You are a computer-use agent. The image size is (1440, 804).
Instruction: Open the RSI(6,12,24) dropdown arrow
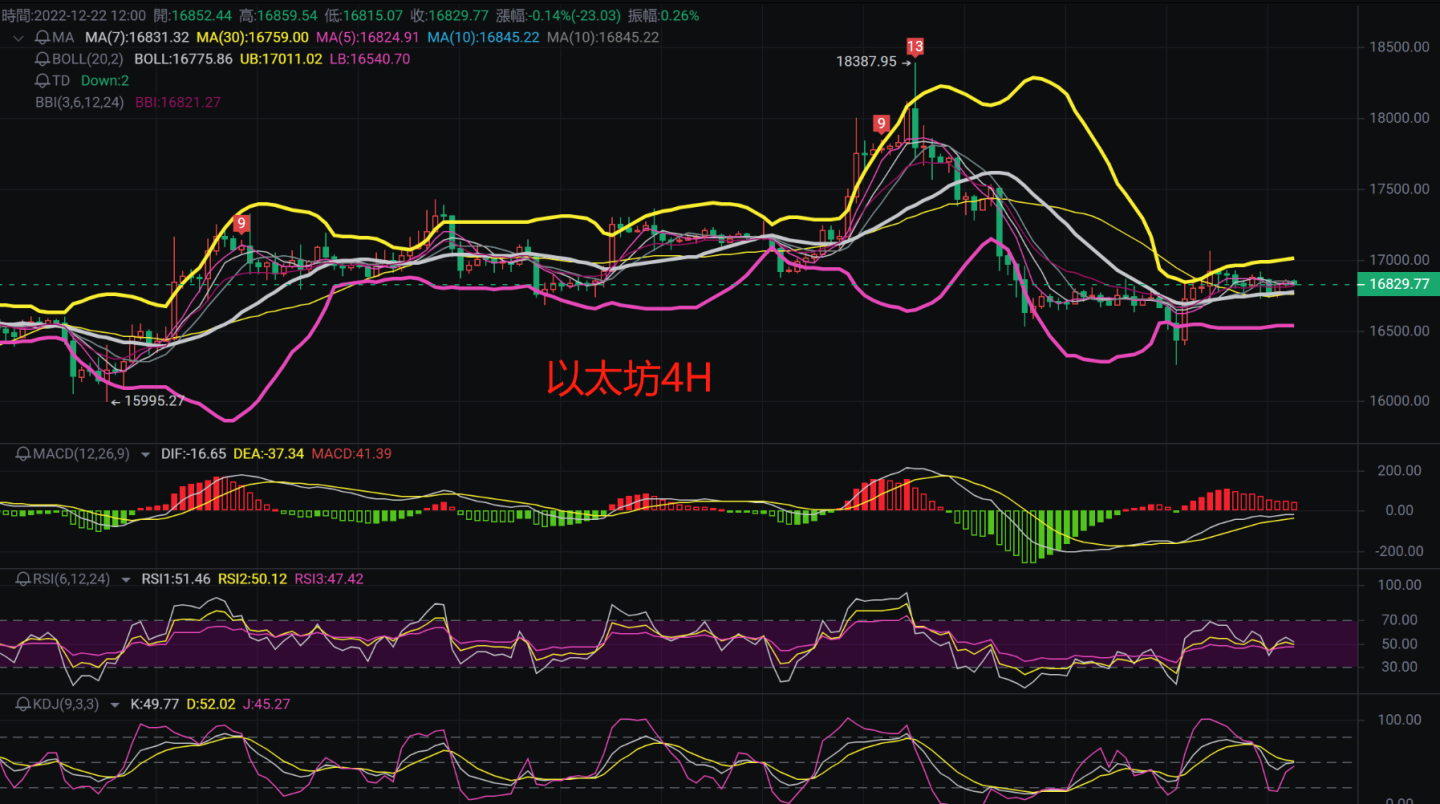126,579
